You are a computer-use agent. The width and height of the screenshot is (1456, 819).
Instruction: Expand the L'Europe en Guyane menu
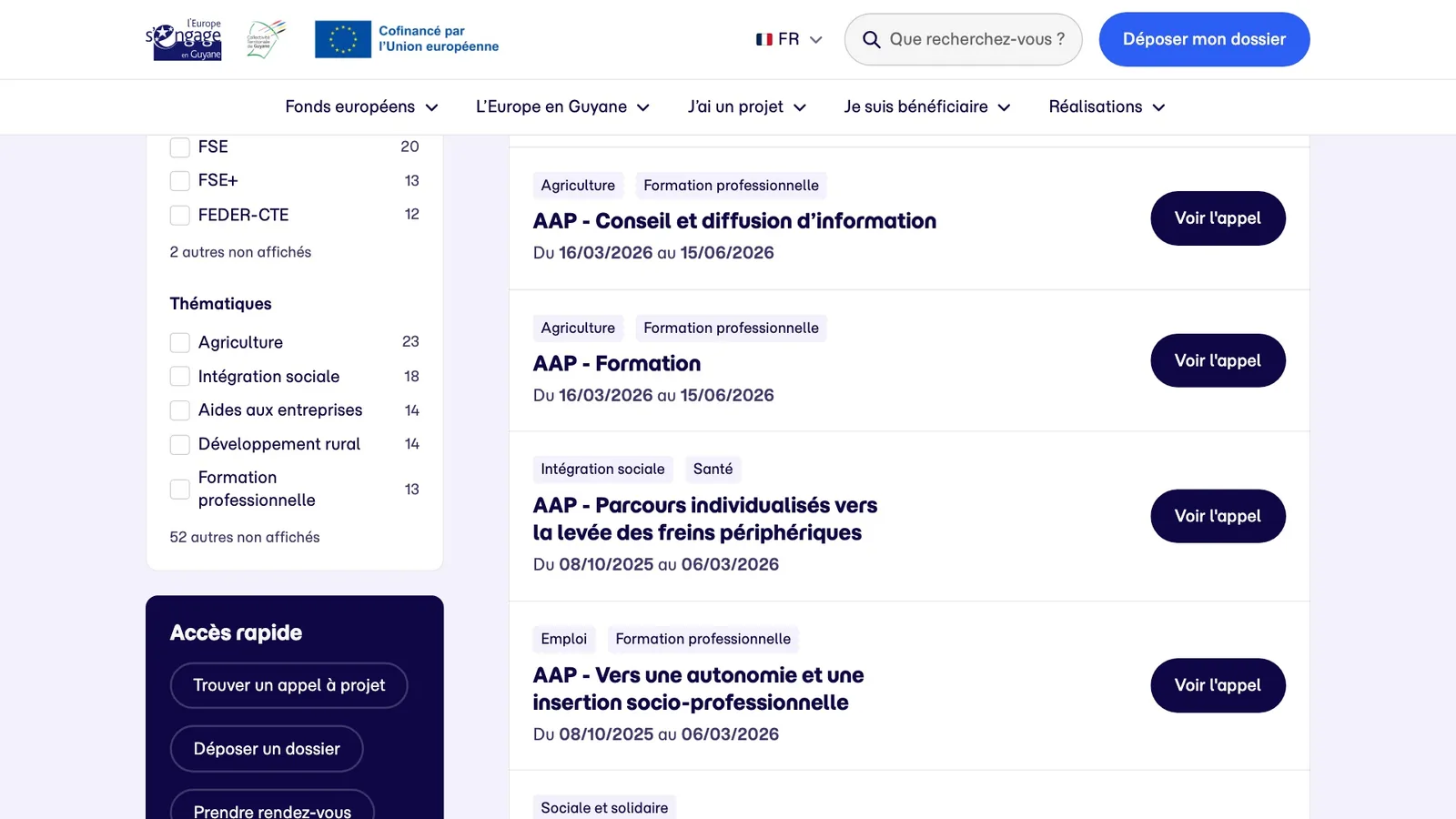pyautogui.click(x=562, y=106)
